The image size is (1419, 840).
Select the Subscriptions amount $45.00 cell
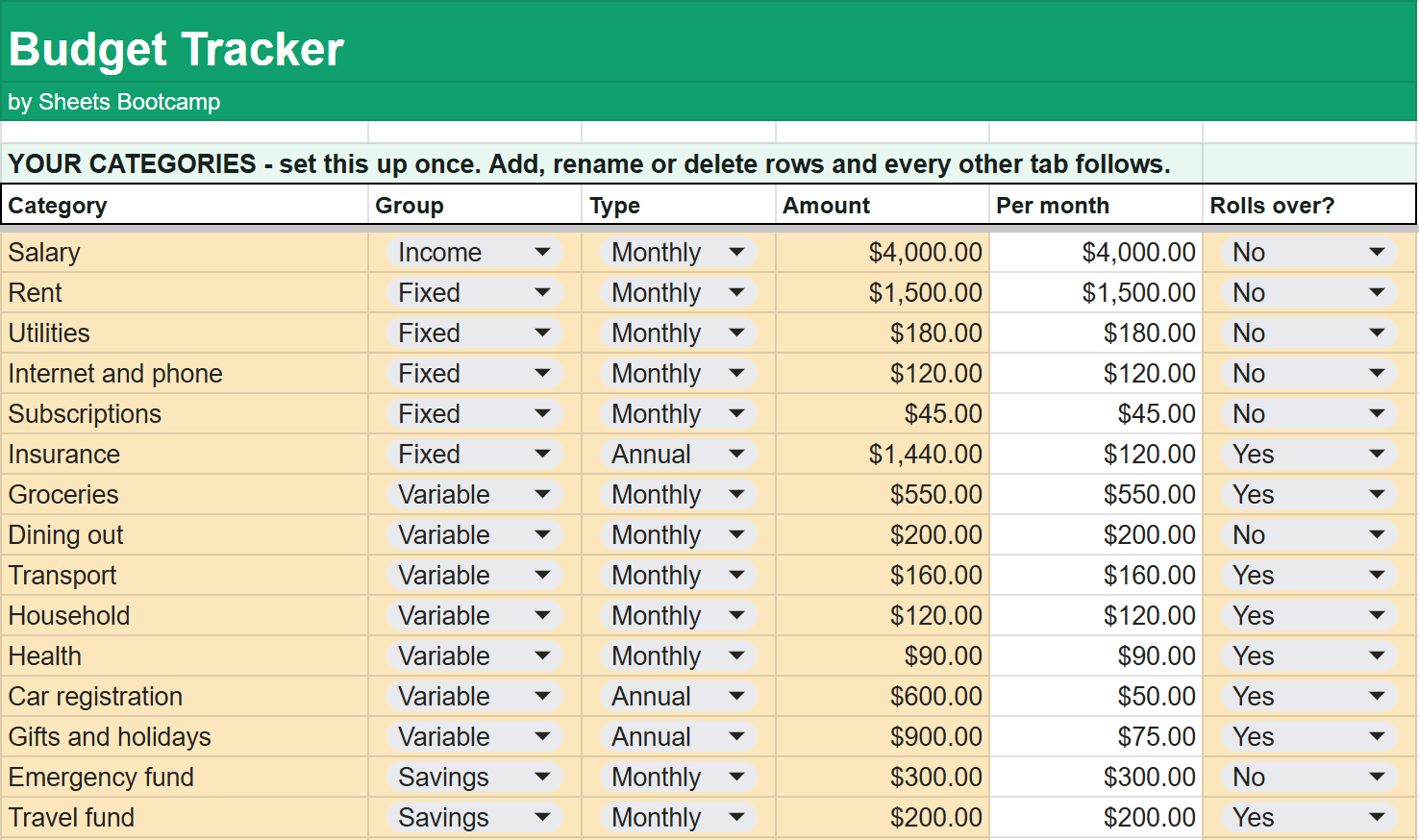point(883,413)
